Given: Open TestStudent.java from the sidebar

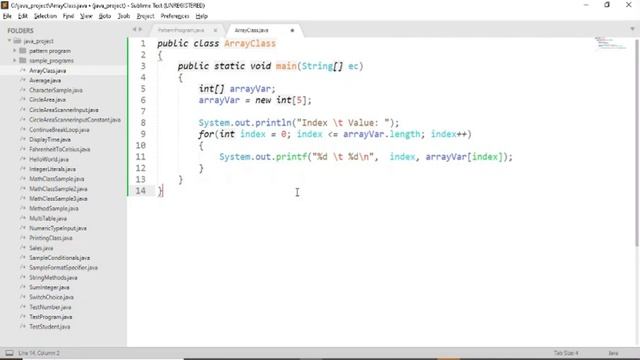Looking at the screenshot, I should (x=49, y=327).
